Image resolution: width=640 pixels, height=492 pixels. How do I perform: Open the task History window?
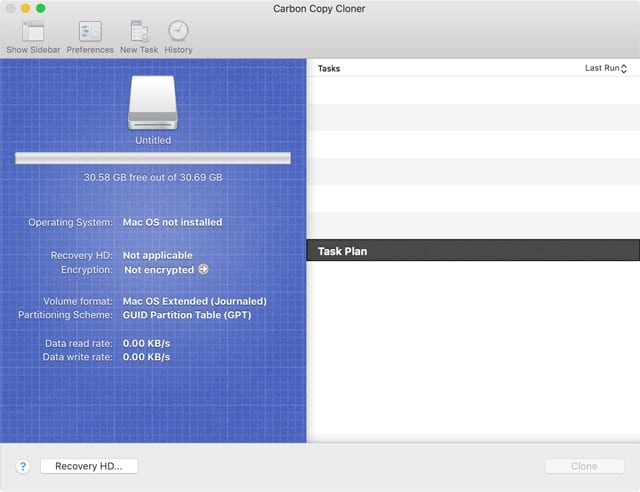[178, 32]
